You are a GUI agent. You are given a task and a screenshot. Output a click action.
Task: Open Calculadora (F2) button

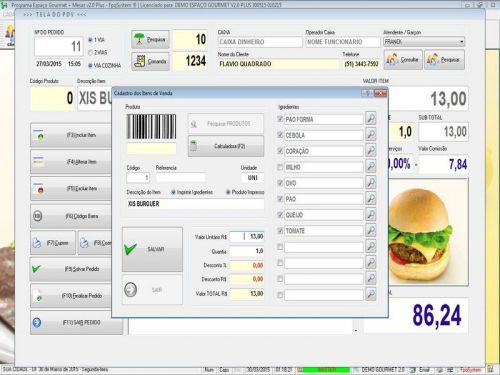pyautogui.click(x=226, y=146)
